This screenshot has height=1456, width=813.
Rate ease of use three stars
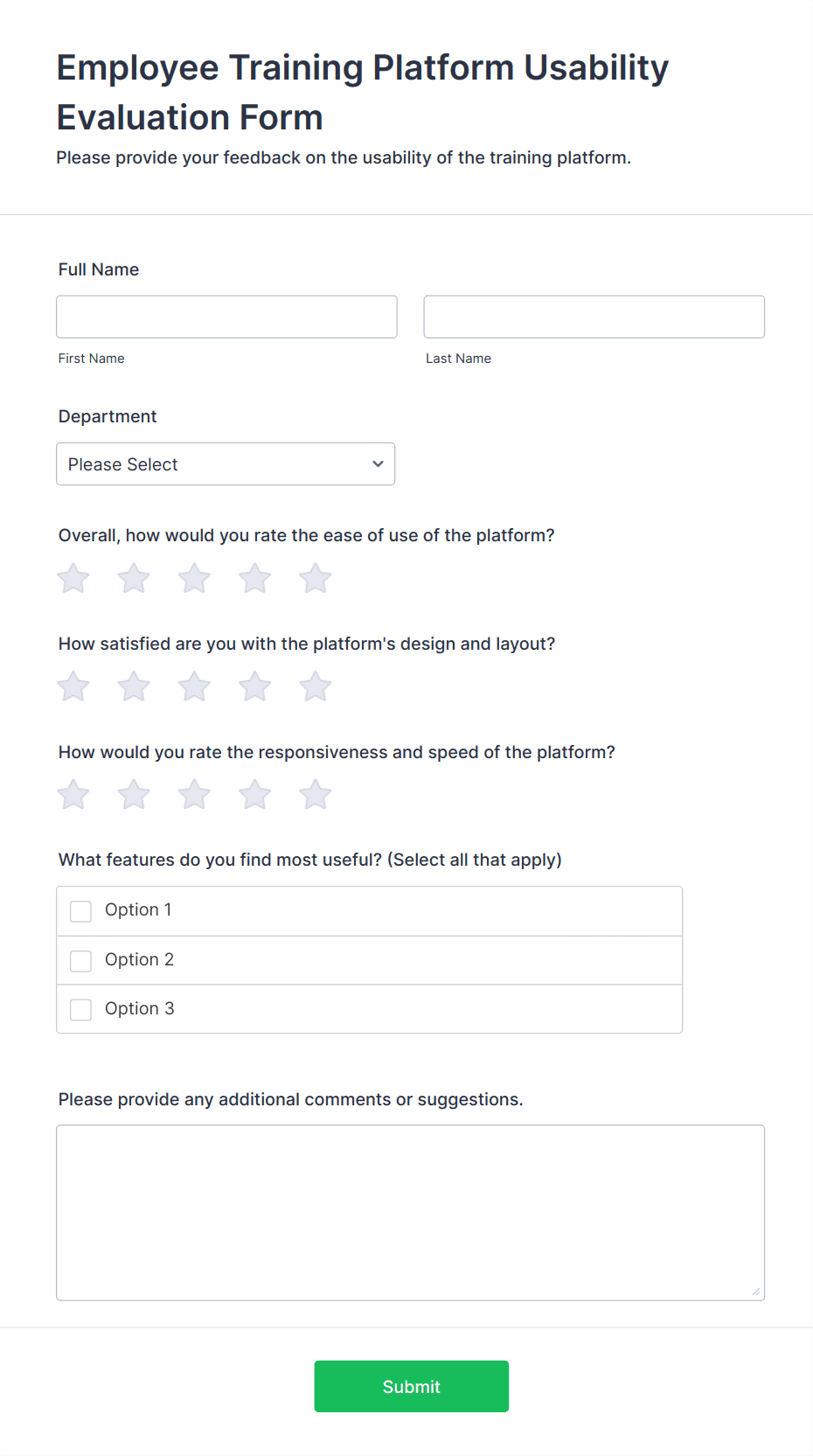(x=194, y=578)
